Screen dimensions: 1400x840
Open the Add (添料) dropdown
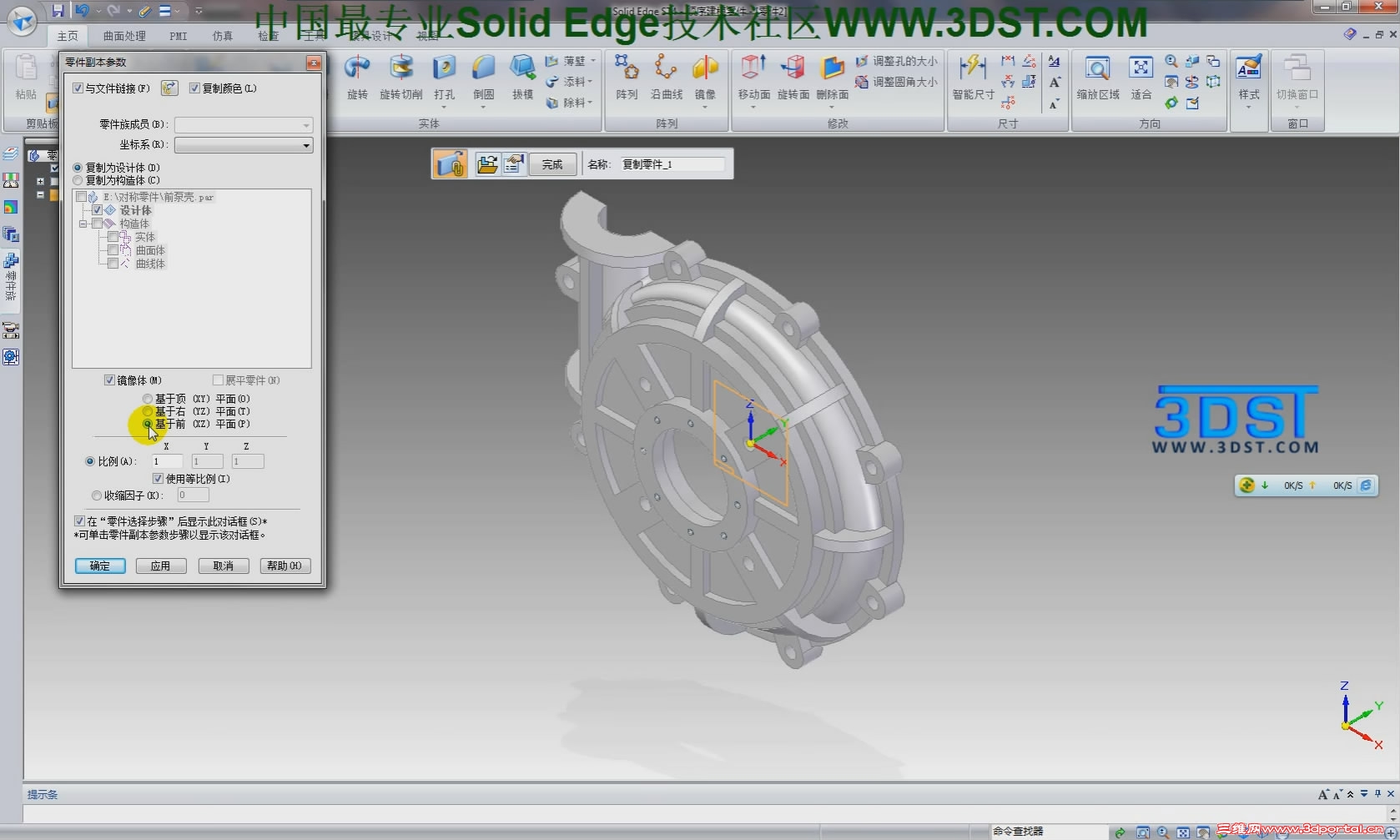[589, 82]
